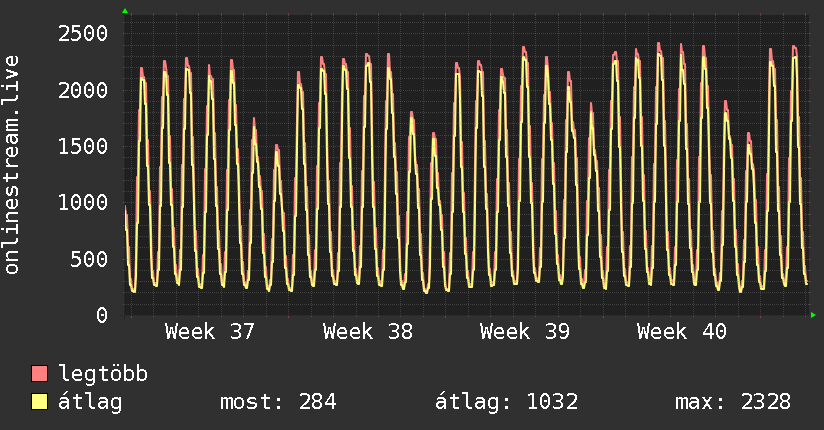Click the green arrow atop the y-axis
The height and width of the screenshot is (430, 824).
pos(125,11)
